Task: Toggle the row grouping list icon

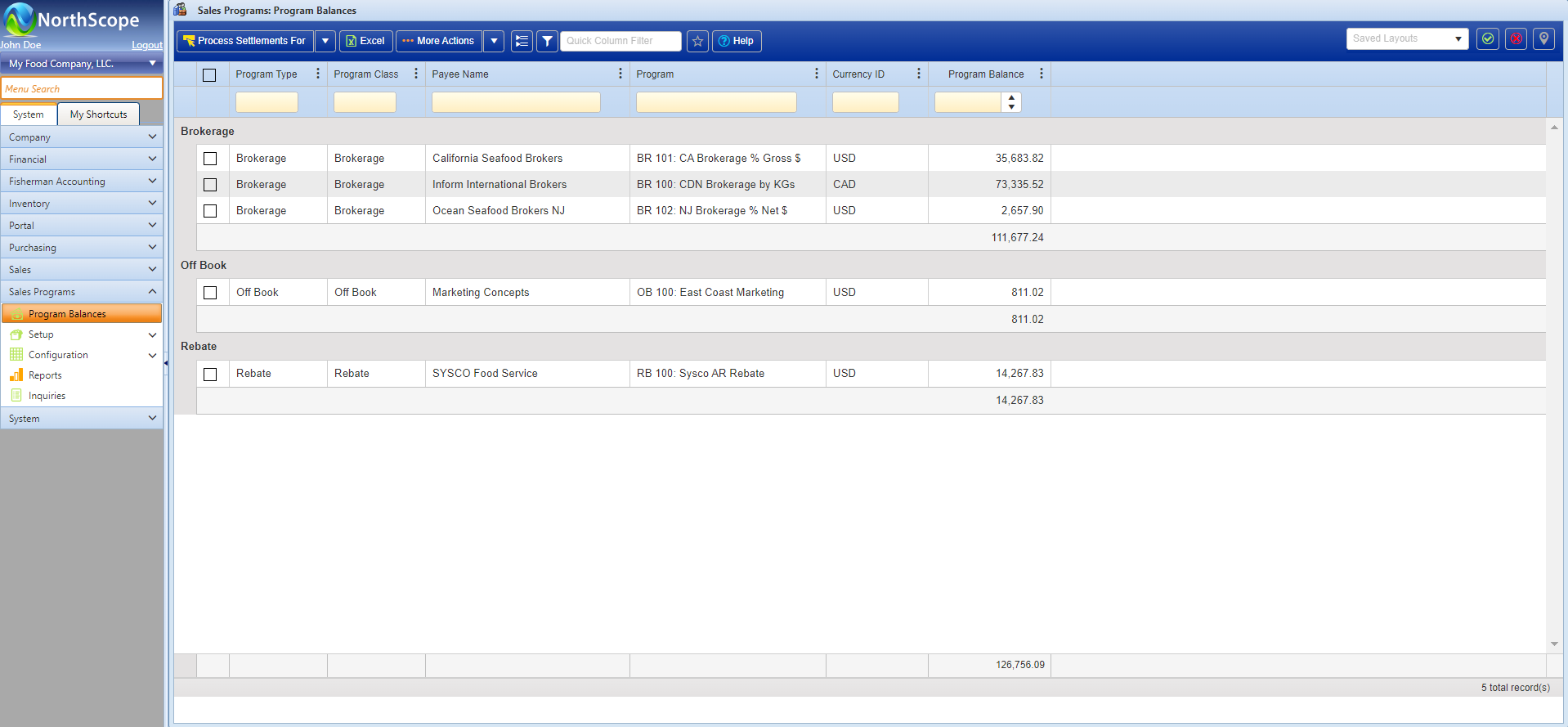Action: click(522, 41)
